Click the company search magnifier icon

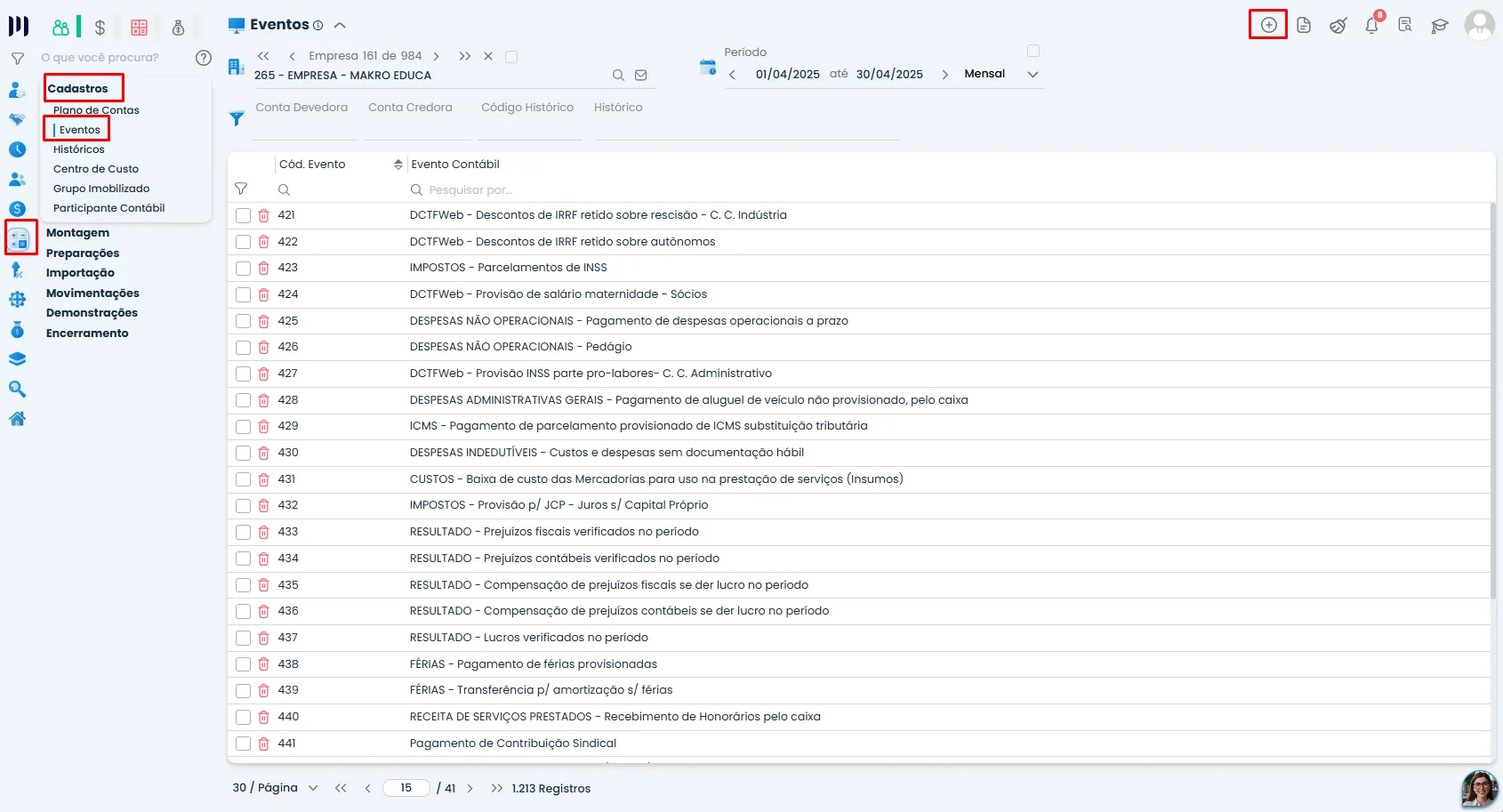pyautogui.click(x=618, y=76)
